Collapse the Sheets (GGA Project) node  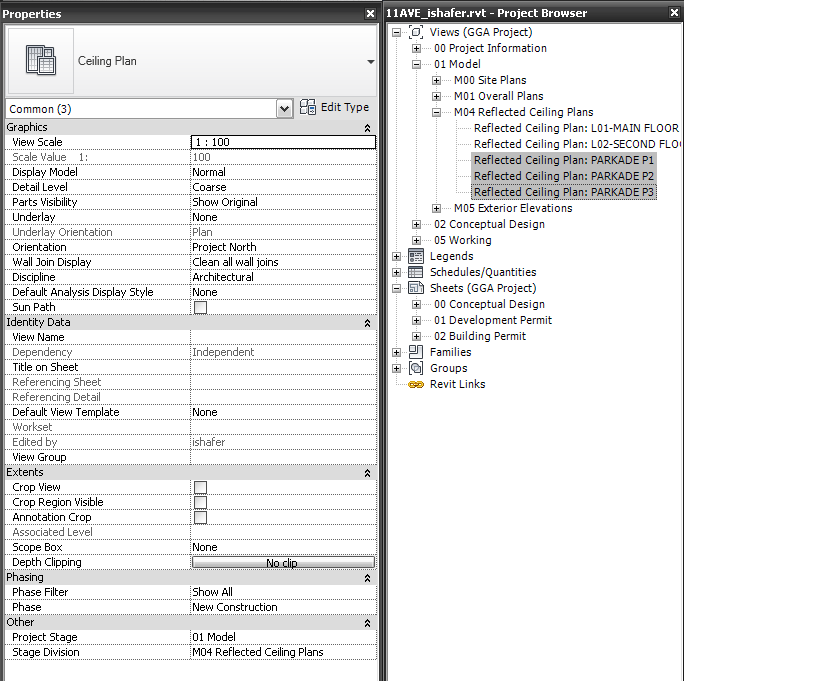click(396, 288)
